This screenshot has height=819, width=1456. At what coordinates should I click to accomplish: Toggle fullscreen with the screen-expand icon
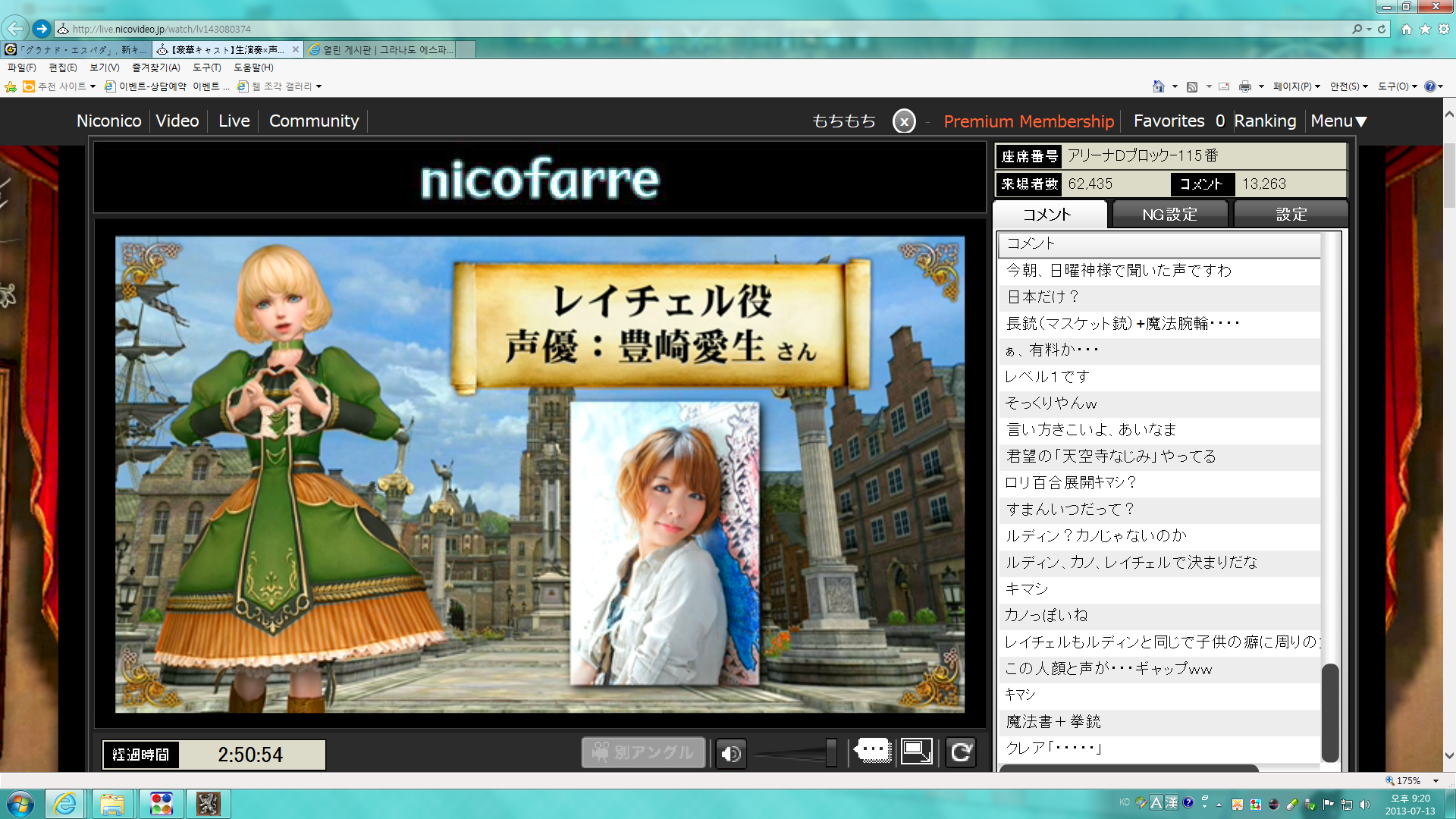[x=916, y=752]
